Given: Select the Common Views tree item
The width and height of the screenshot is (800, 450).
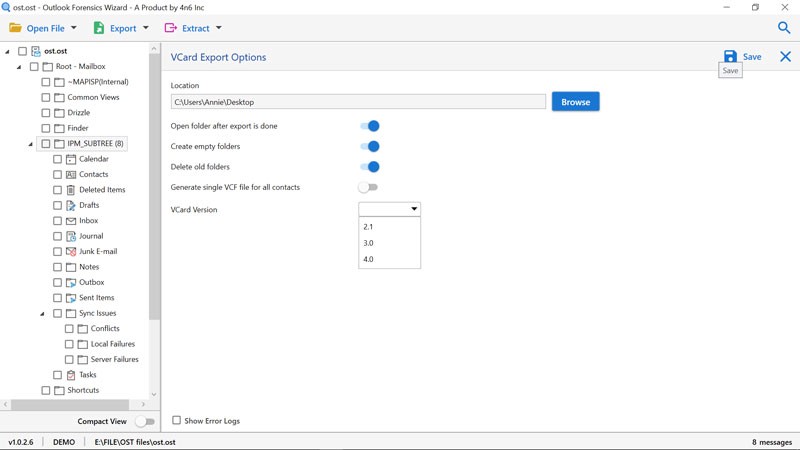Looking at the screenshot, I should tap(93, 97).
